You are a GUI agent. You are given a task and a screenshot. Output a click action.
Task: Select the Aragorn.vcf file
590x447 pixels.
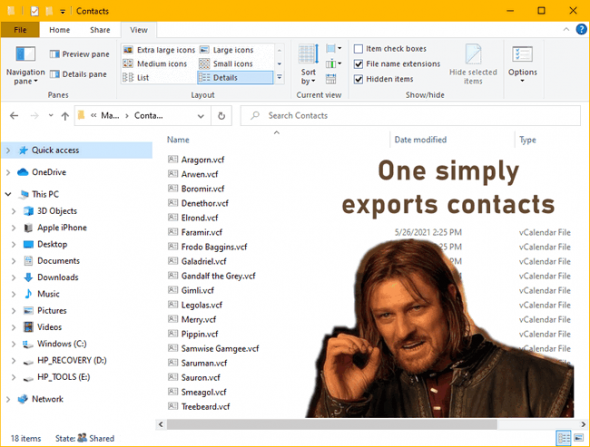click(x=202, y=160)
